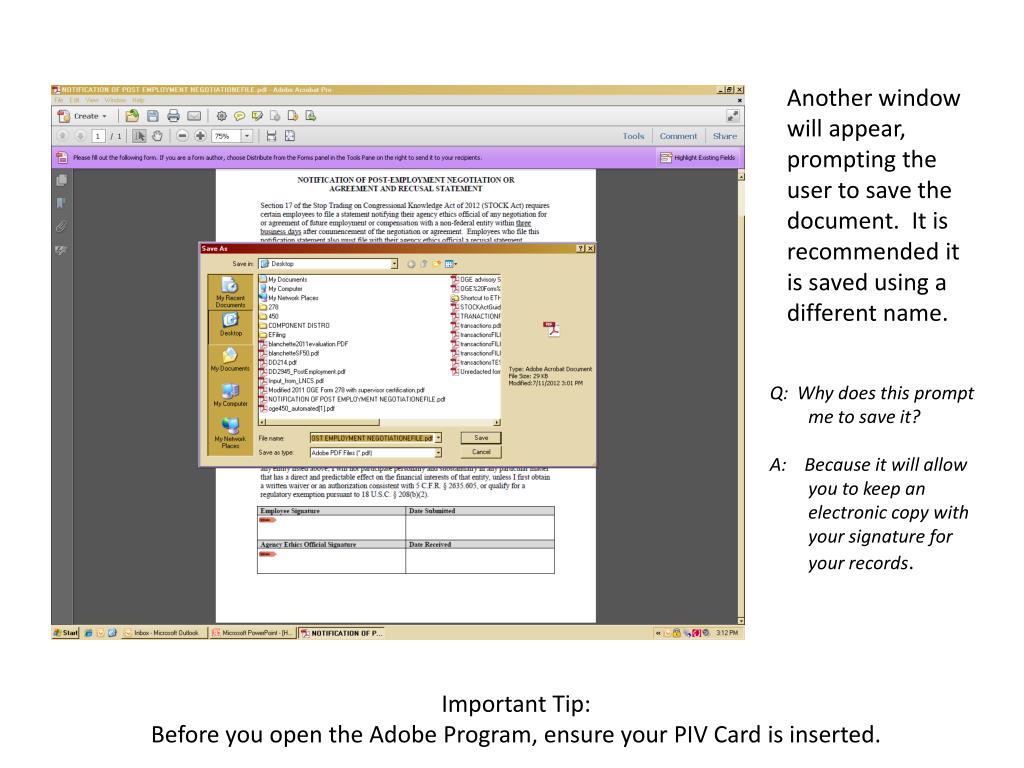Image resolution: width=1024 pixels, height=768 pixels.
Task: Select the highlight text tool icon
Action: click(x=257, y=116)
